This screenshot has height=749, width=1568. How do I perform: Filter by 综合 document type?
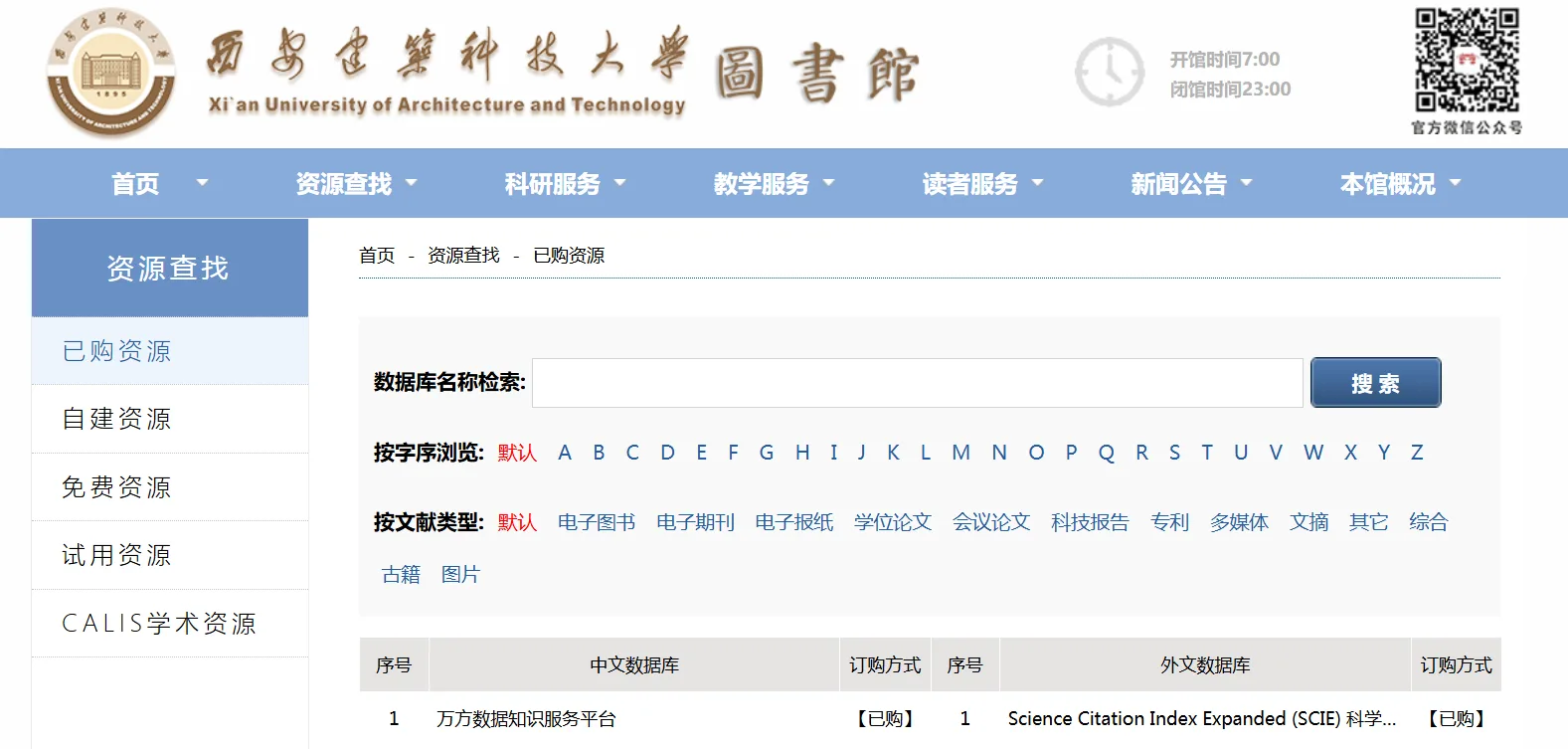pos(1429,522)
